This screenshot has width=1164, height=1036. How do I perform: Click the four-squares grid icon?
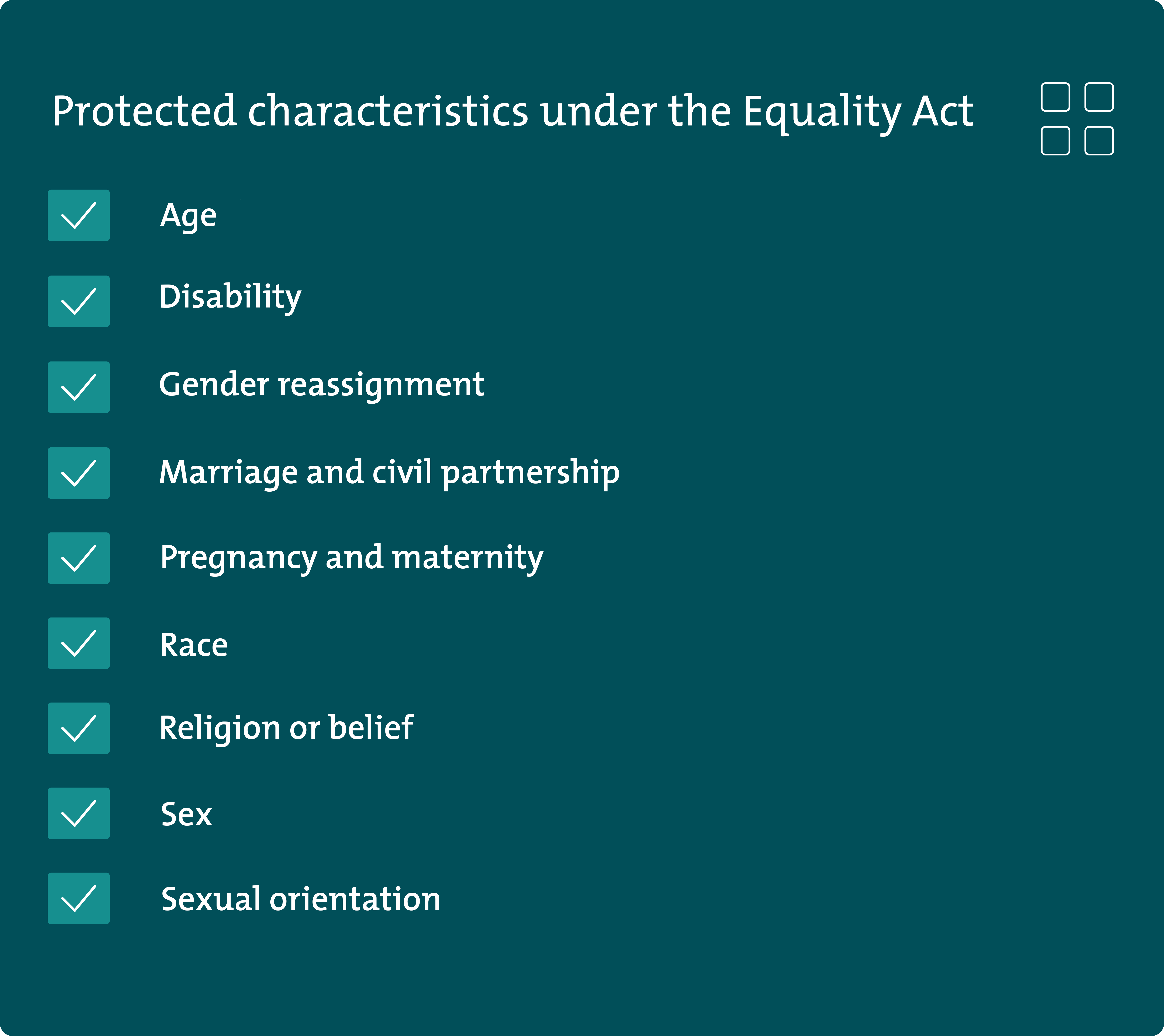(1077, 118)
